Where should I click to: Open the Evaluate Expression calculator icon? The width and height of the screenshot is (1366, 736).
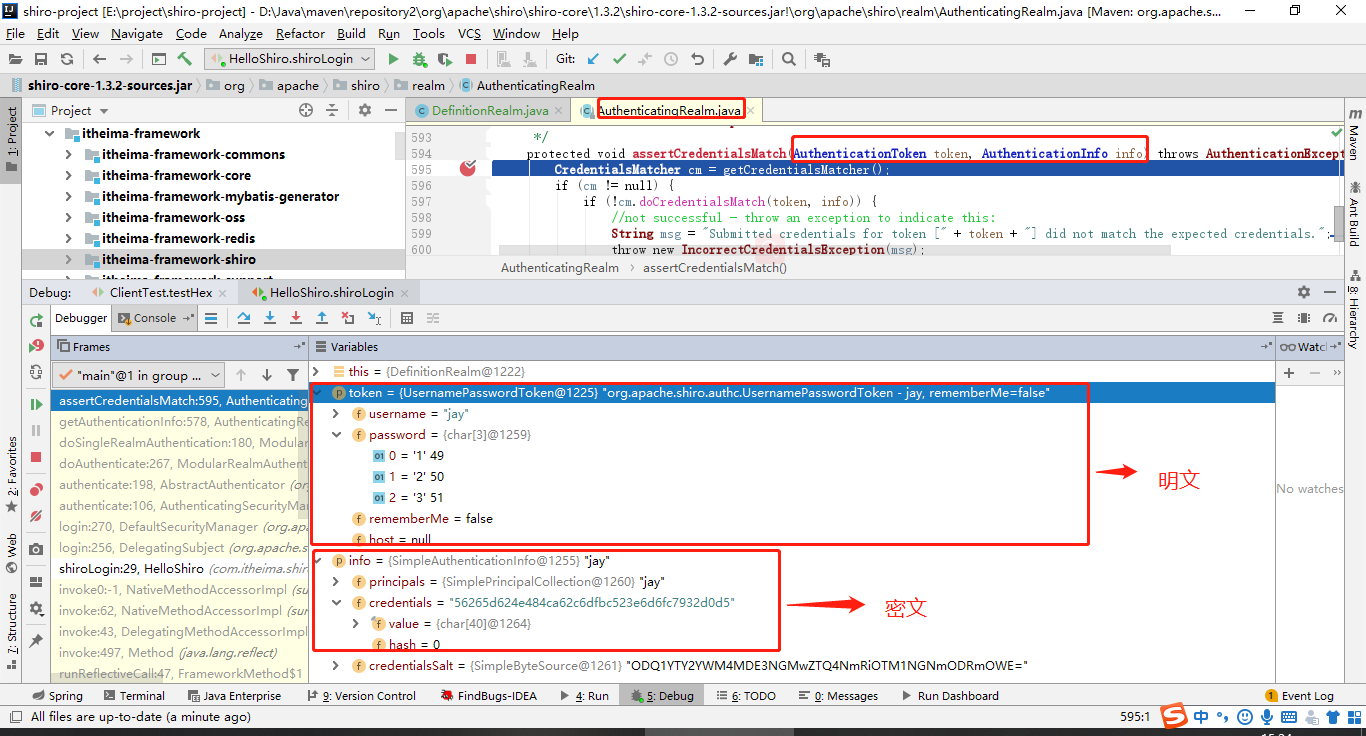point(407,318)
